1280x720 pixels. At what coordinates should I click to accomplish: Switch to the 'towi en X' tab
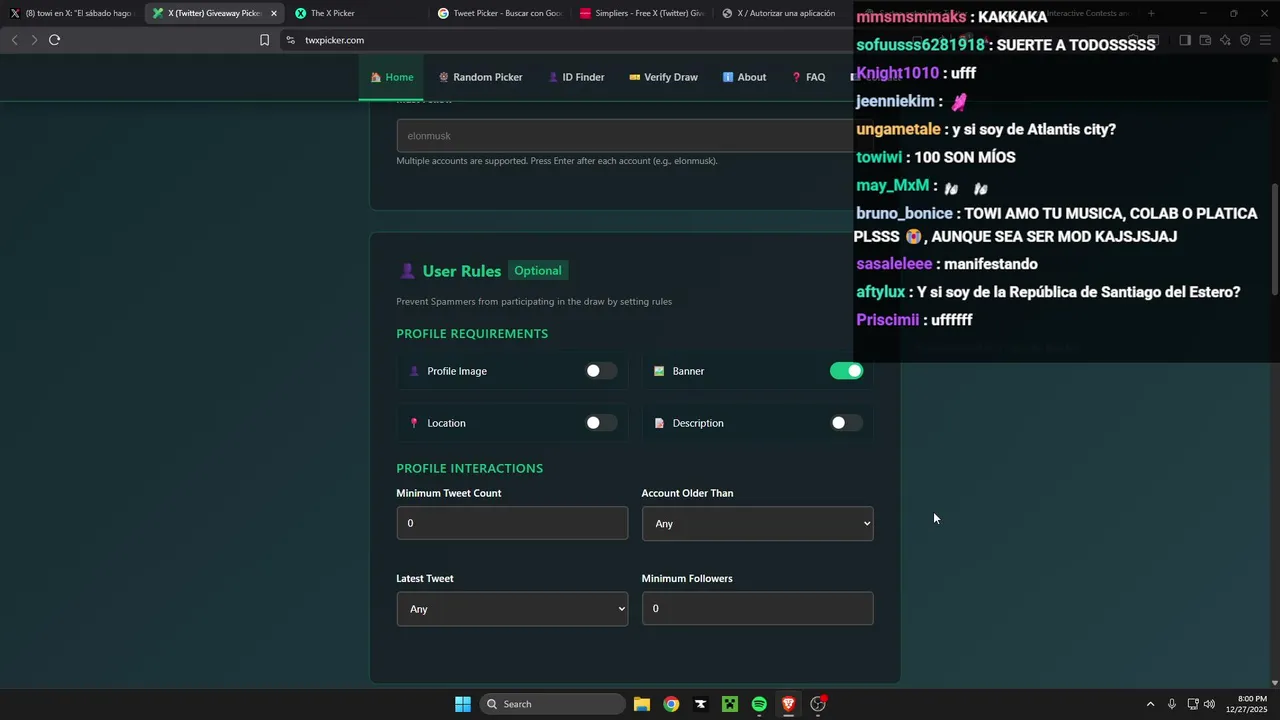point(72,13)
